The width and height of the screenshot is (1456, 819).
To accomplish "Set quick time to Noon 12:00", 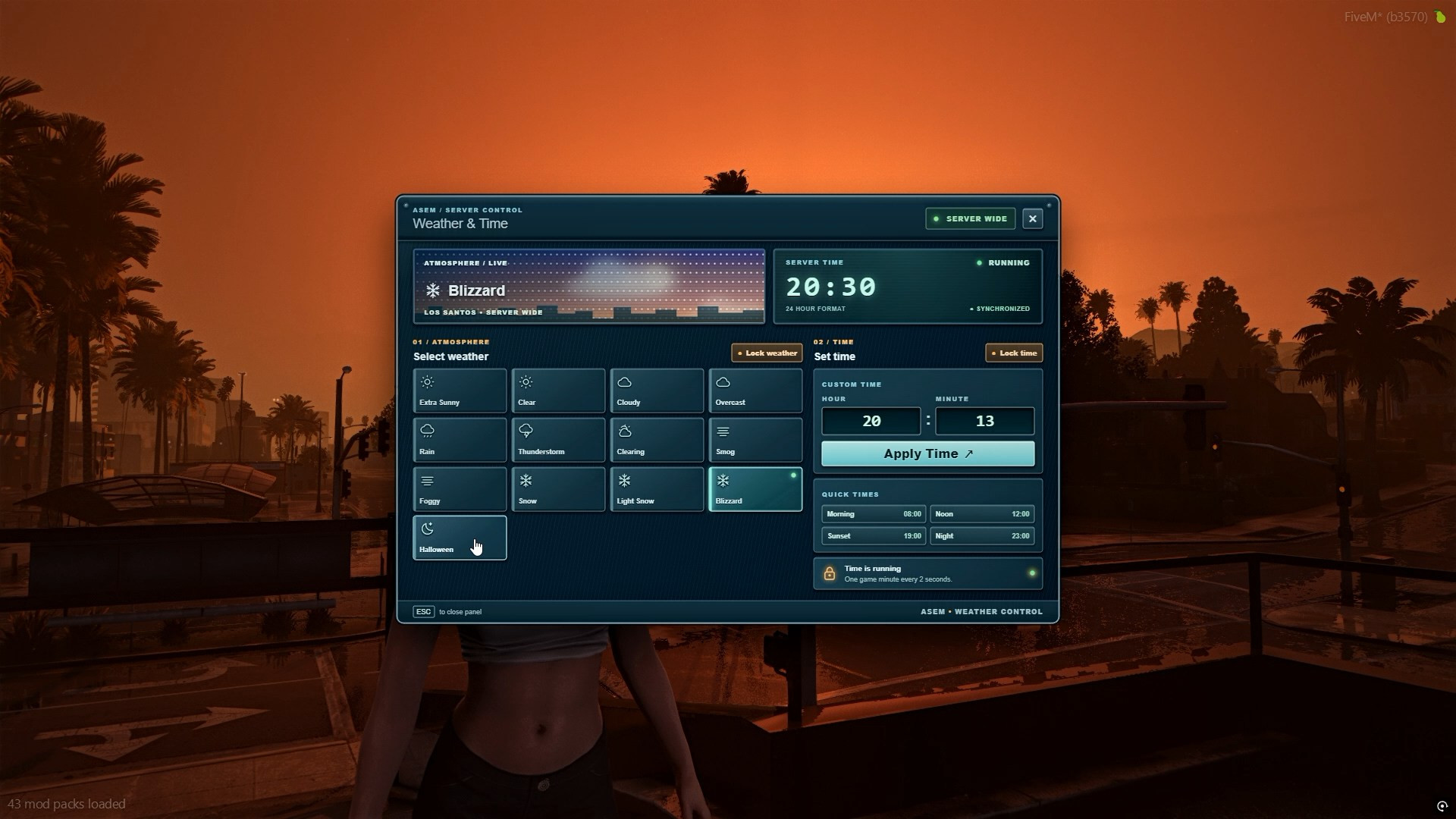I will click(x=982, y=514).
